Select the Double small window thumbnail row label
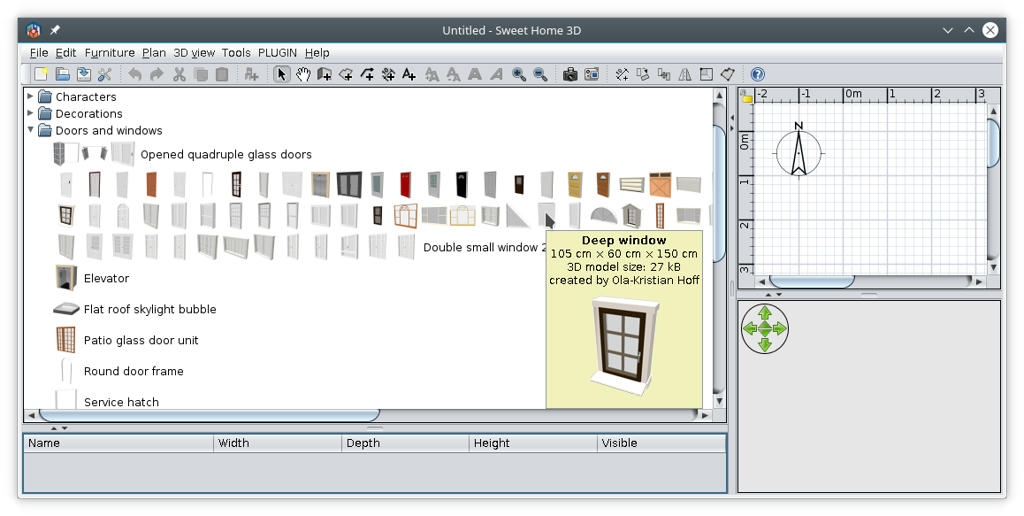The height and width of the screenshot is (516, 1024). pos(483,248)
